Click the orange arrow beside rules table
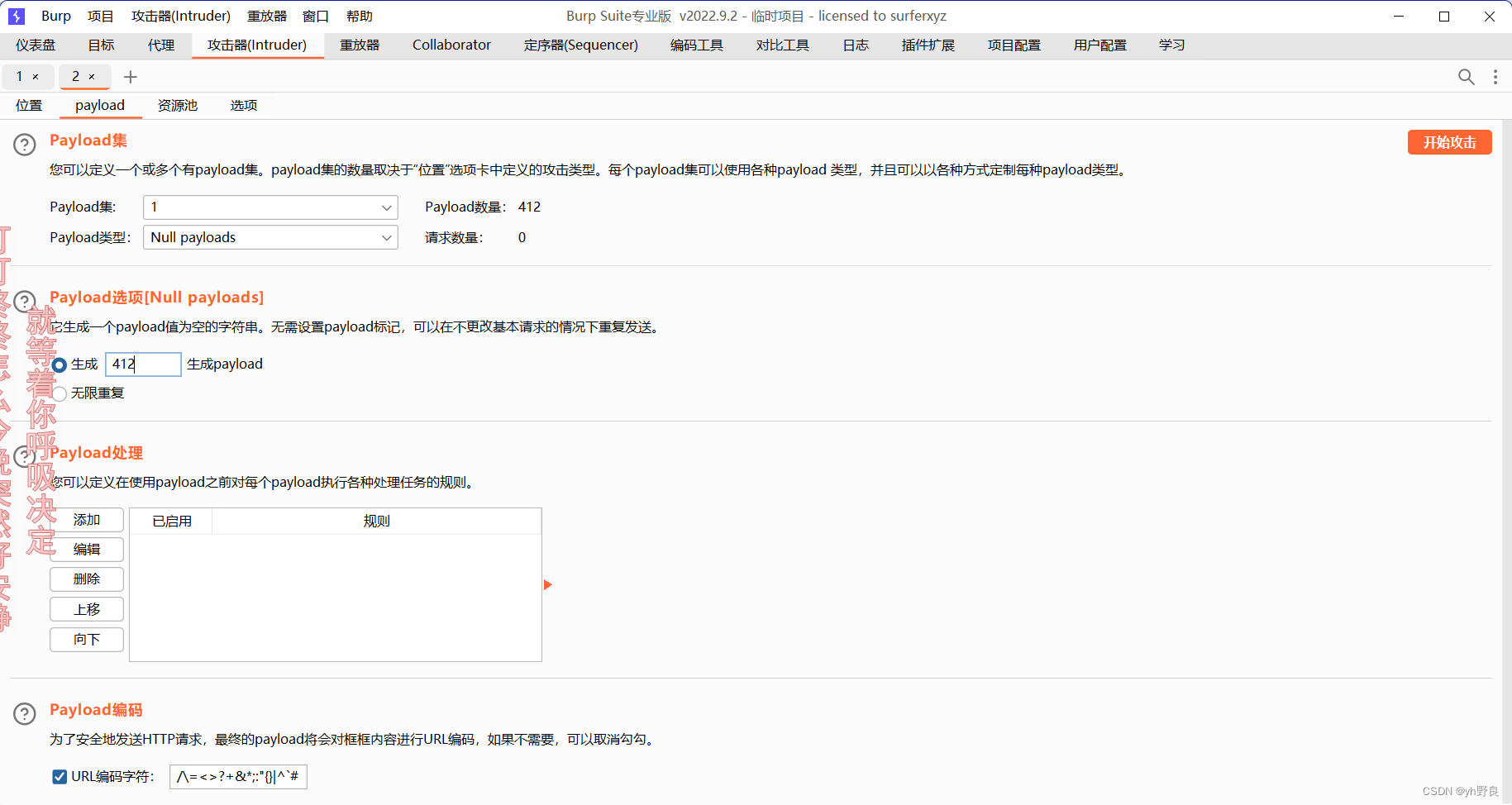 coord(547,585)
